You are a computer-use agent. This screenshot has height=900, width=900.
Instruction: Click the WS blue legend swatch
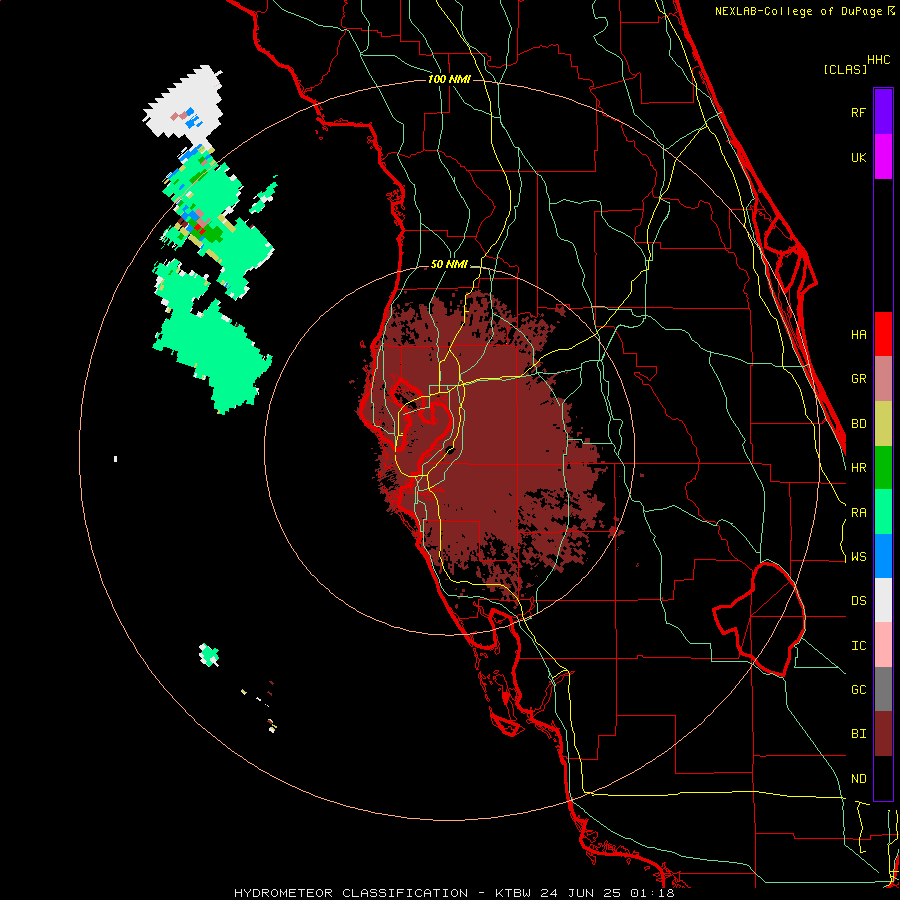(x=883, y=556)
